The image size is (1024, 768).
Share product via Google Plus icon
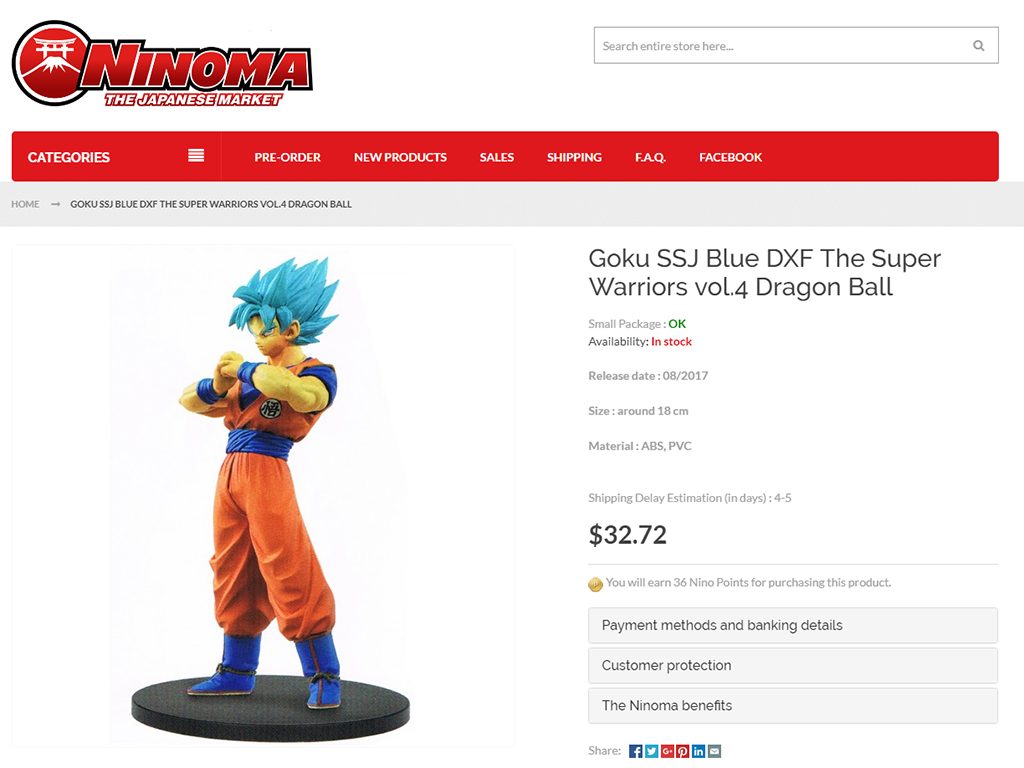coord(667,751)
